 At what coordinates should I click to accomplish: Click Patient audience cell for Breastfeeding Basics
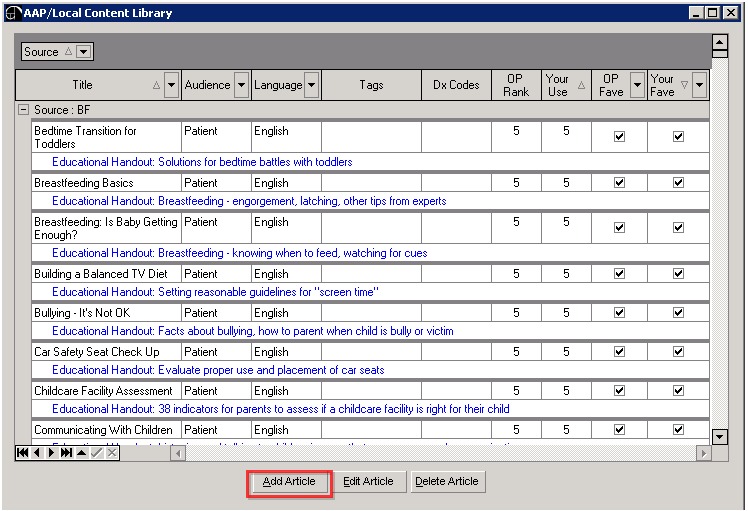pos(217,183)
